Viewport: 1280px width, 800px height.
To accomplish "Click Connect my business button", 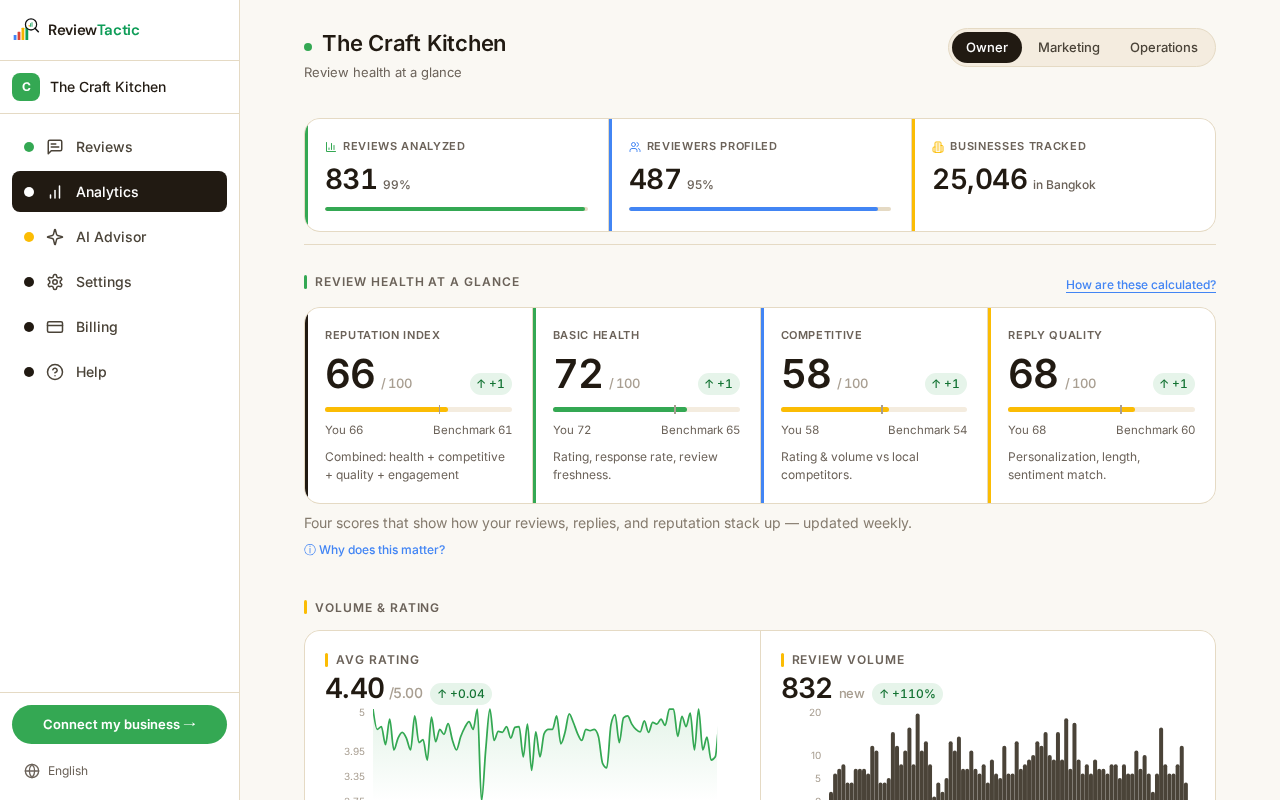I will (120, 724).
